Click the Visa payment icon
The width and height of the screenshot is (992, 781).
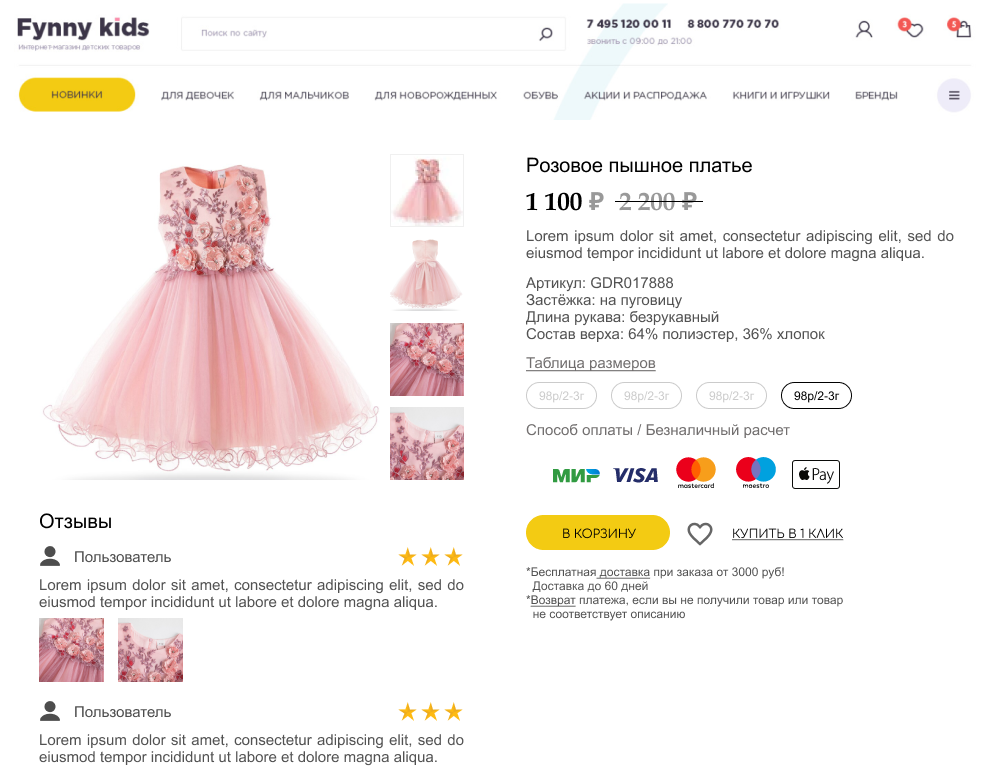[636, 475]
